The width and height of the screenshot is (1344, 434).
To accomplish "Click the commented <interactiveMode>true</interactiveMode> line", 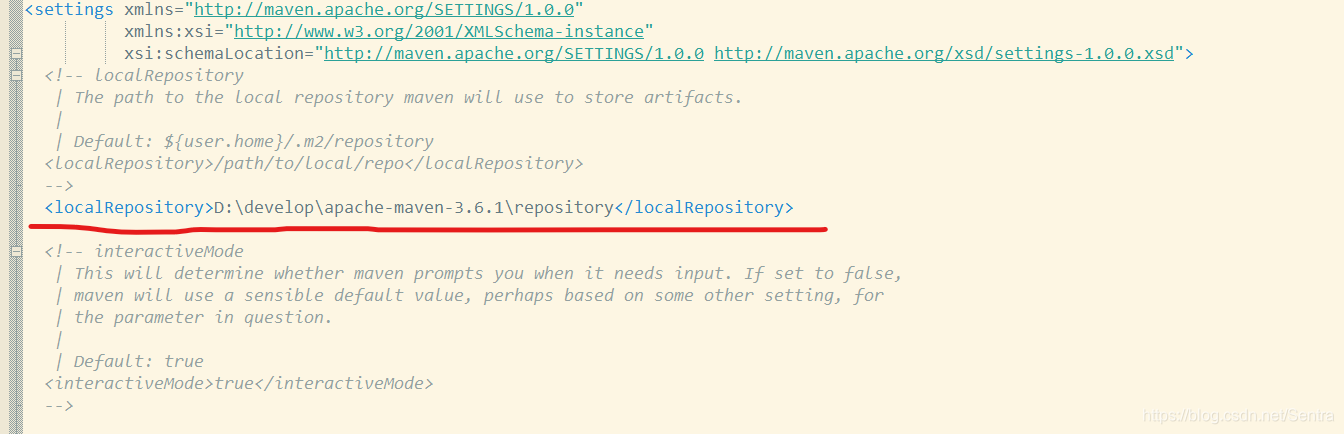I will point(239,383).
